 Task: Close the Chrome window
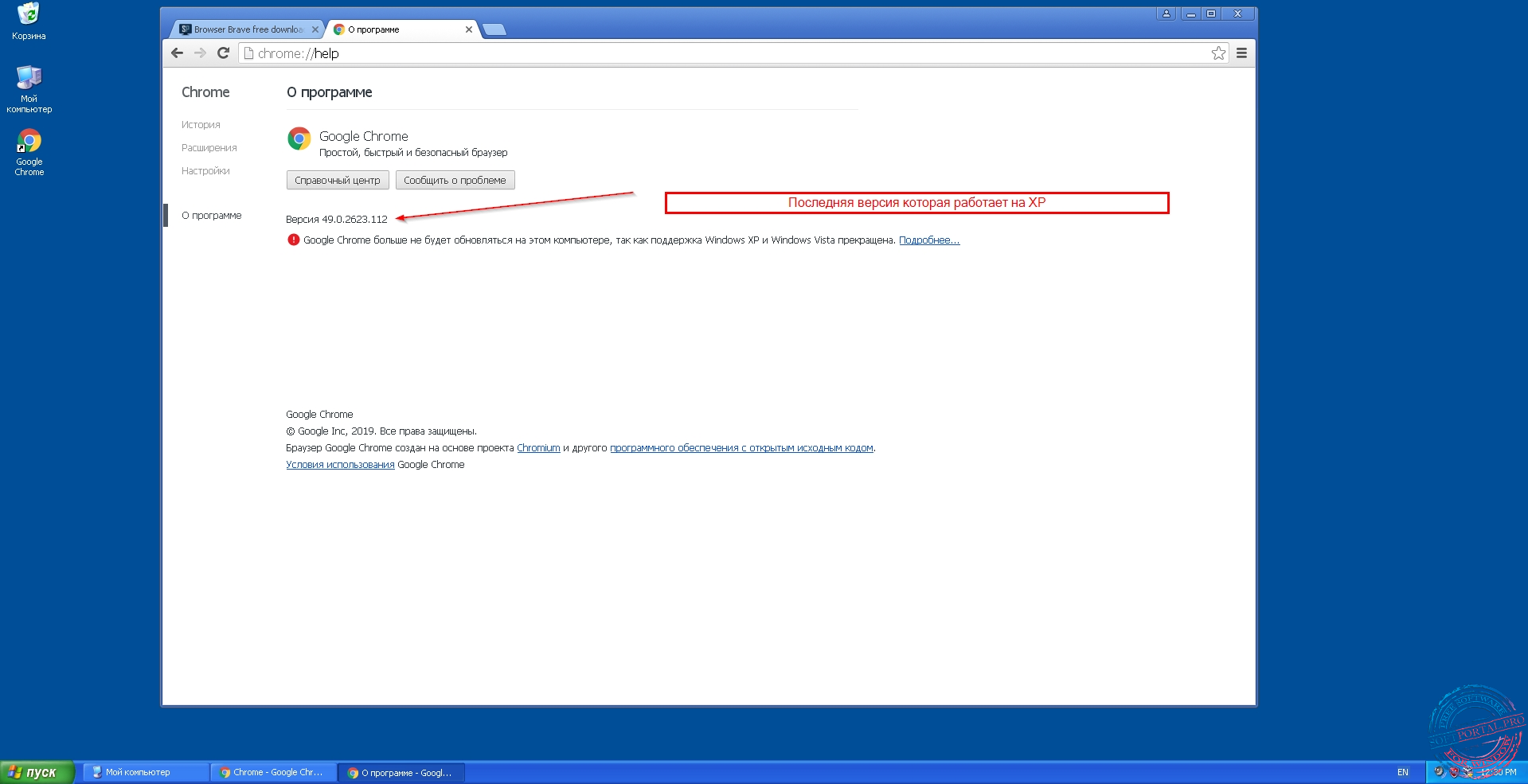(1238, 14)
